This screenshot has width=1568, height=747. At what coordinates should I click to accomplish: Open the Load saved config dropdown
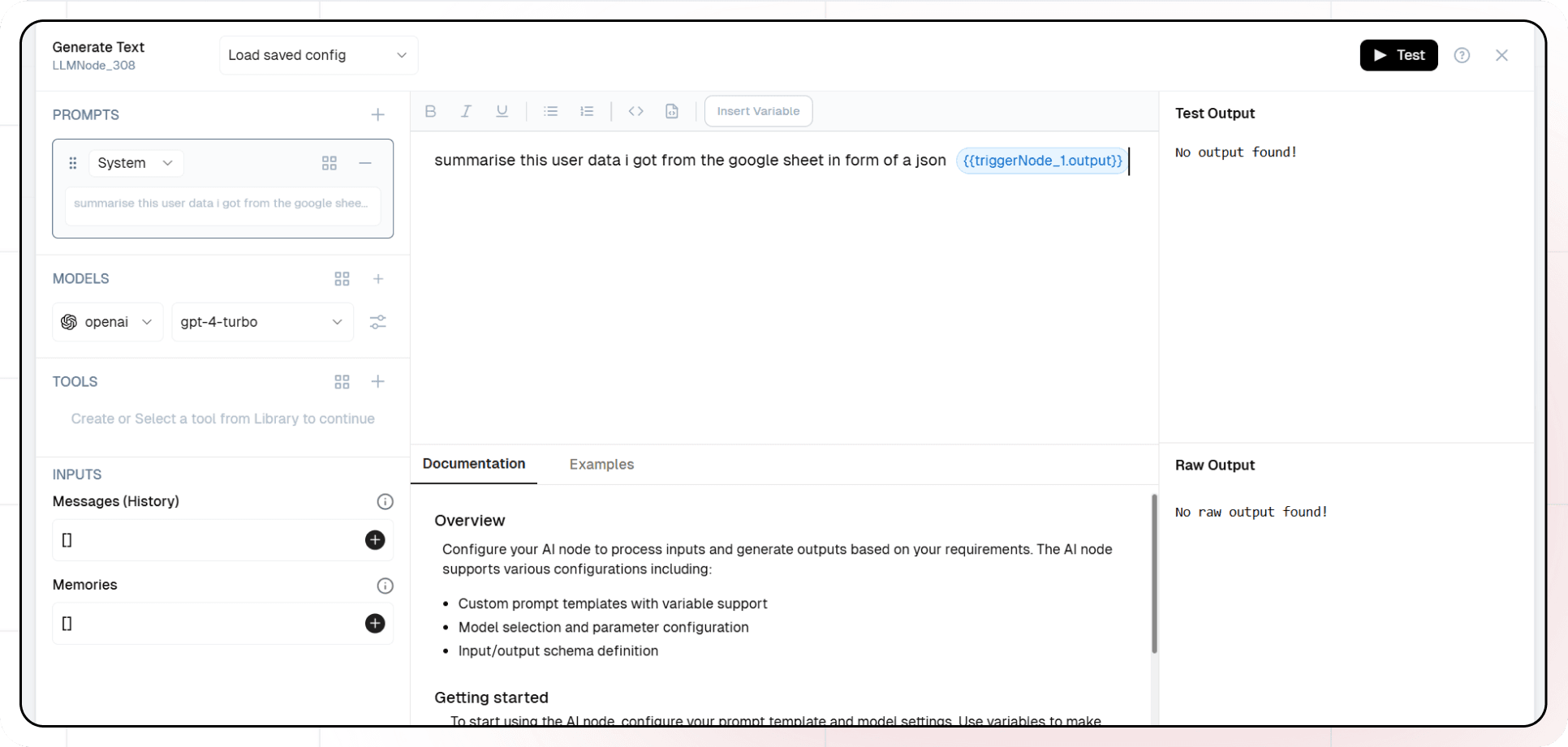pyautogui.click(x=318, y=55)
